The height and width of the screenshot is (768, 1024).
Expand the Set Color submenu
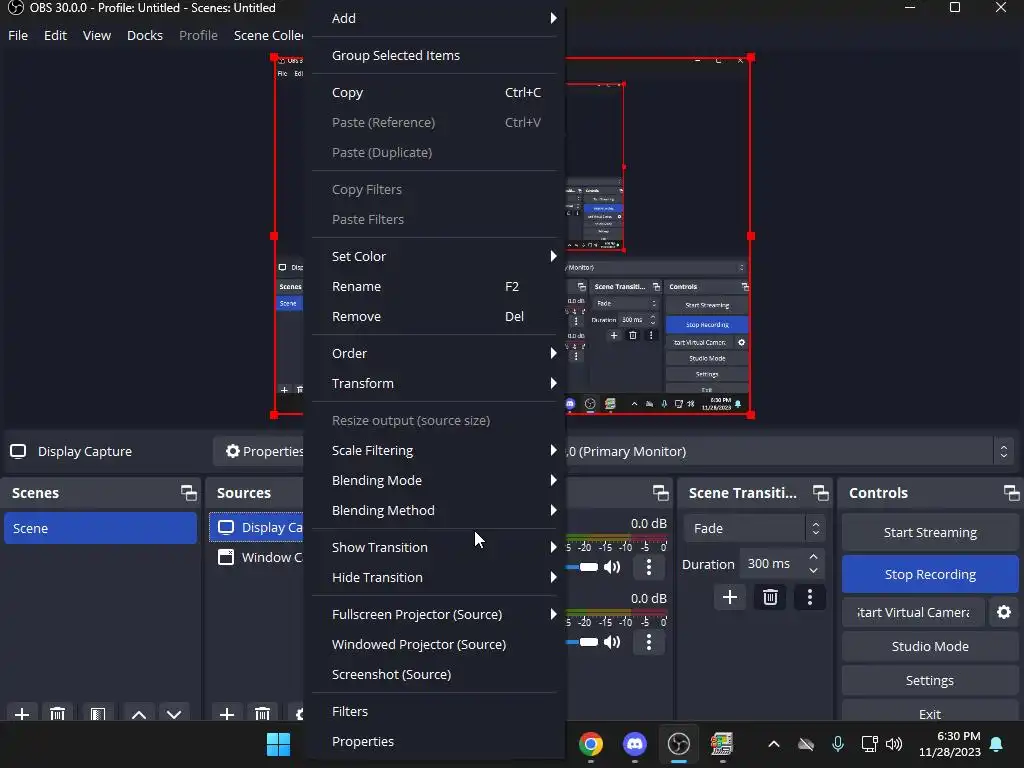(x=435, y=256)
